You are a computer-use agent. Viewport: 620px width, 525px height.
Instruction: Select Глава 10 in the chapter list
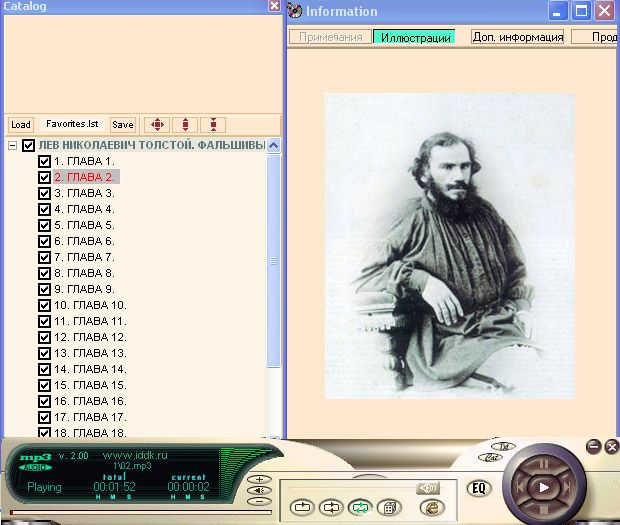pos(90,305)
